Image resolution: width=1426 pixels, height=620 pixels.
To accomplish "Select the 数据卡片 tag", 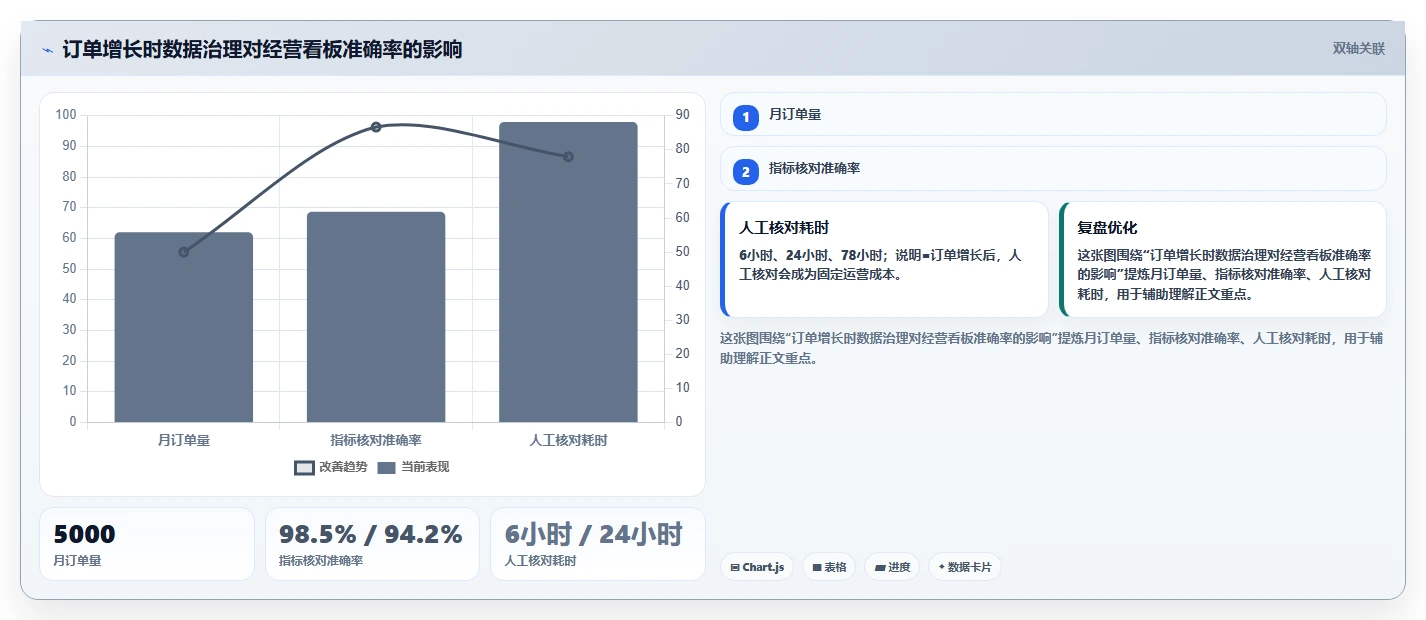I will [x=965, y=567].
